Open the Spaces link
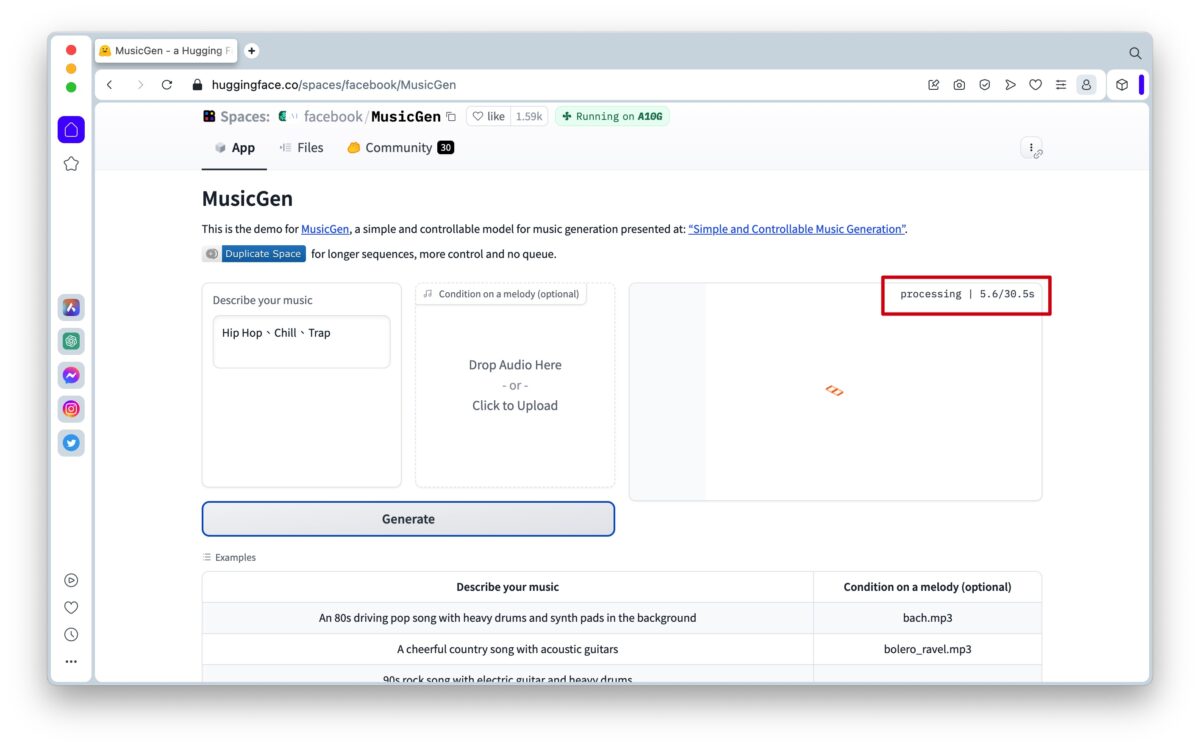1200x748 pixels. [x=245, y=117]
